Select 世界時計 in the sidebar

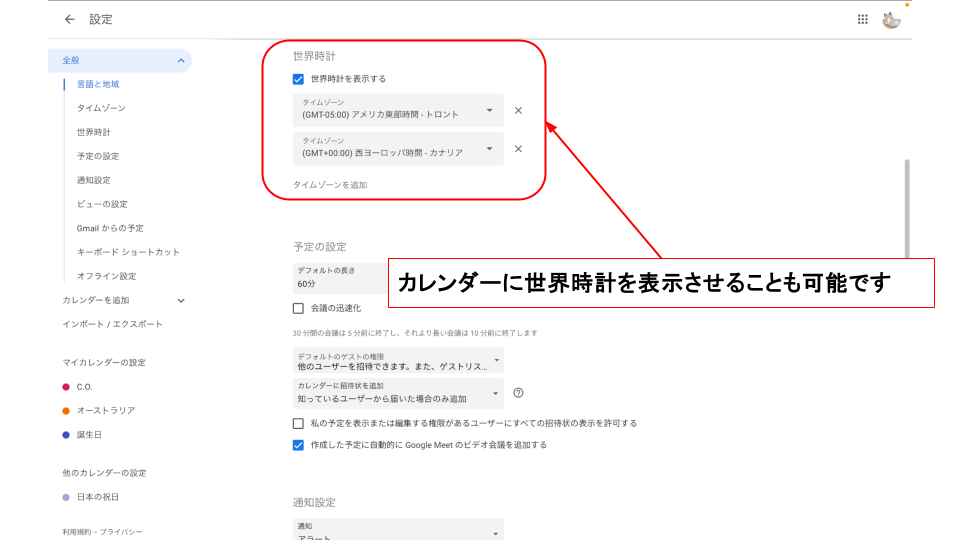(x=94, y=132)
